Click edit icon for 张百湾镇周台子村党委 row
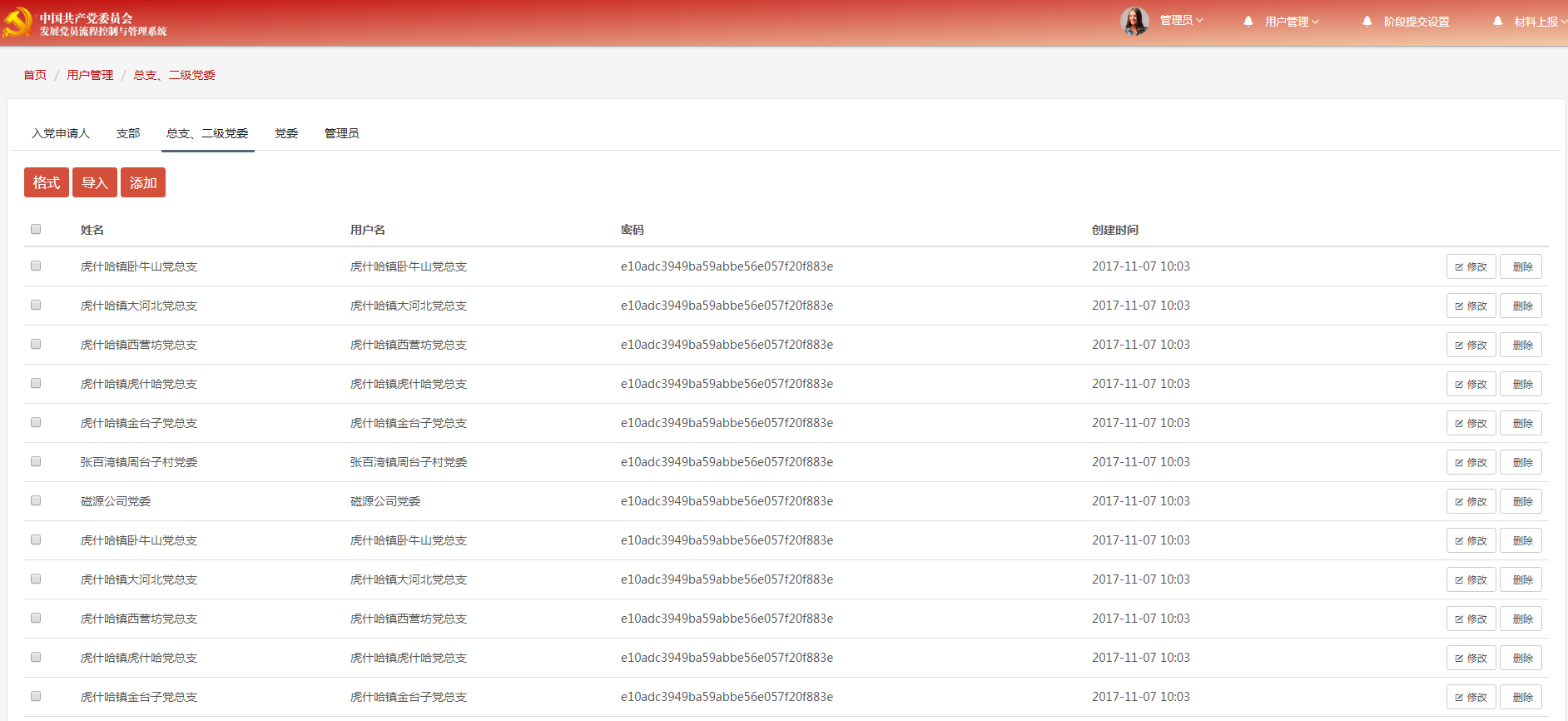This screenshot has height=721, width=1568. pos(1459,463)
